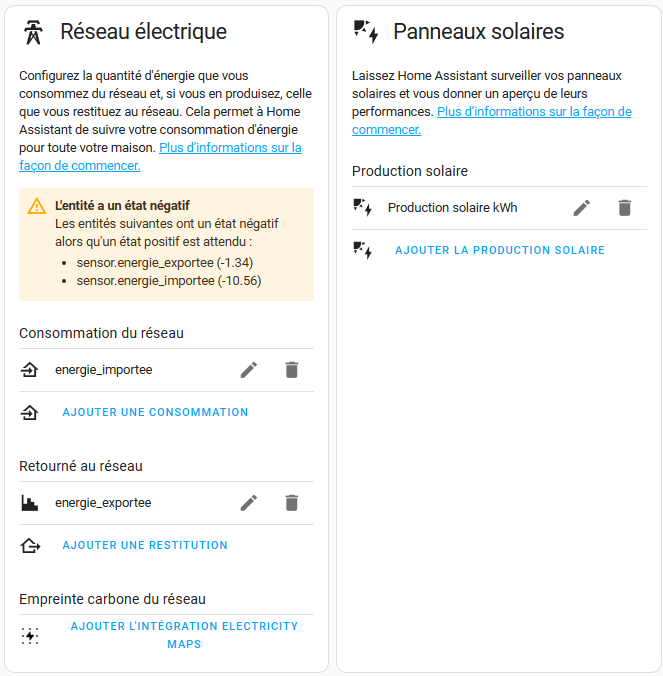Delete the Production solaire kWh entry
663x676 pixels.
click(625, 208)
